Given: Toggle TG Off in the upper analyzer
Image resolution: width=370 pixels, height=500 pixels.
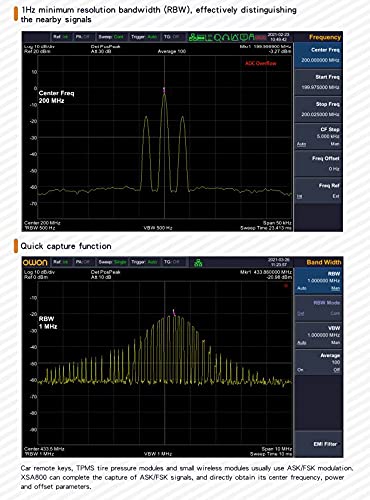Looking at the screenshot, I should coord(172,37).
